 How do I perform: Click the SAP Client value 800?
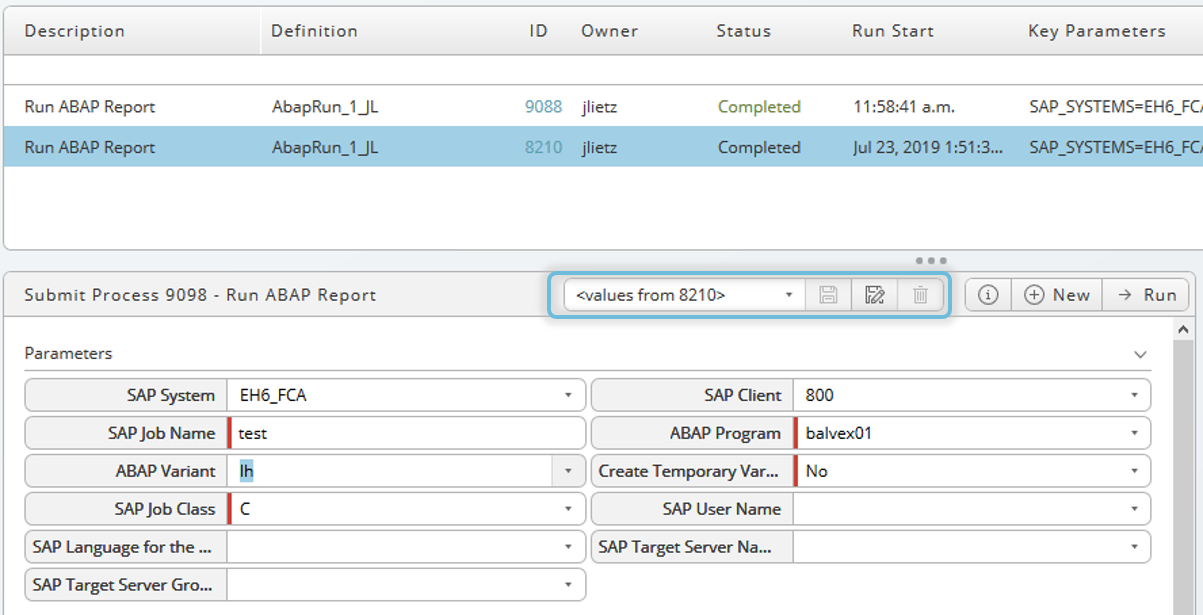tap(819, 395)
